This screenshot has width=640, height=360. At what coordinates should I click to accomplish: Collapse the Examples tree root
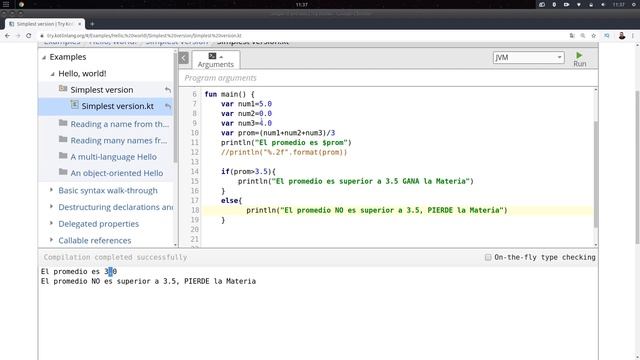(x=44, y=58)
